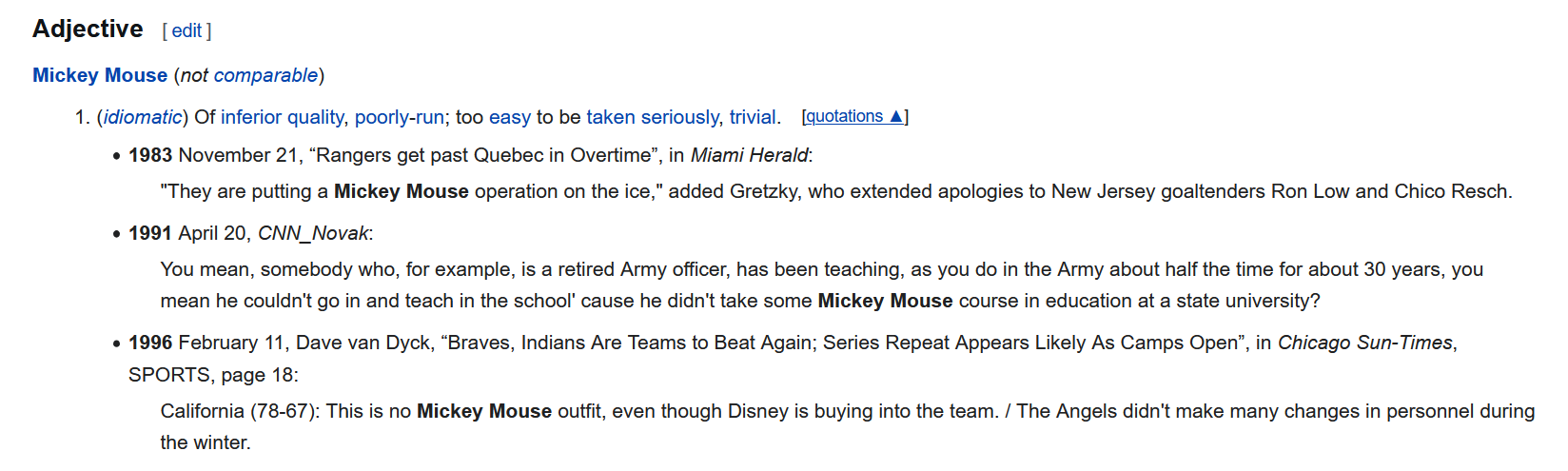Click the 1996 quotation year

coord(150,343)
